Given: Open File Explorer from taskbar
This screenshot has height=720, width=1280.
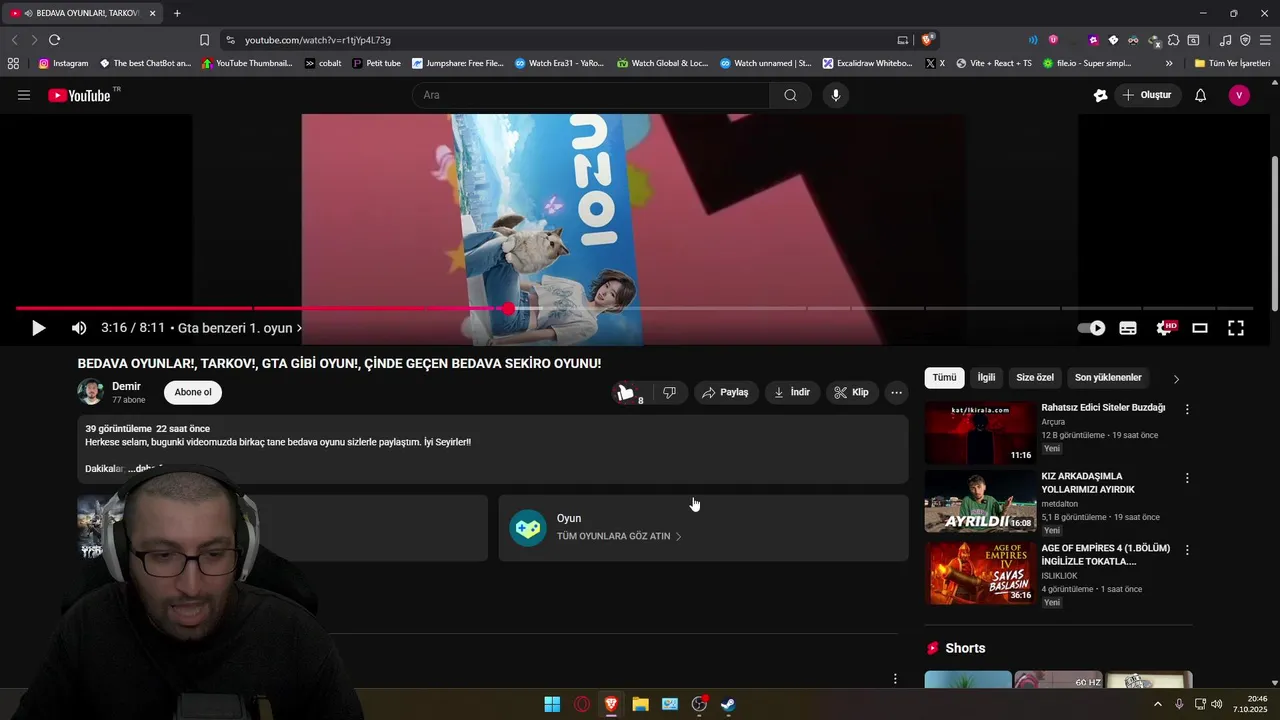Looking at the screenshot, I should (x=640, y=704).
